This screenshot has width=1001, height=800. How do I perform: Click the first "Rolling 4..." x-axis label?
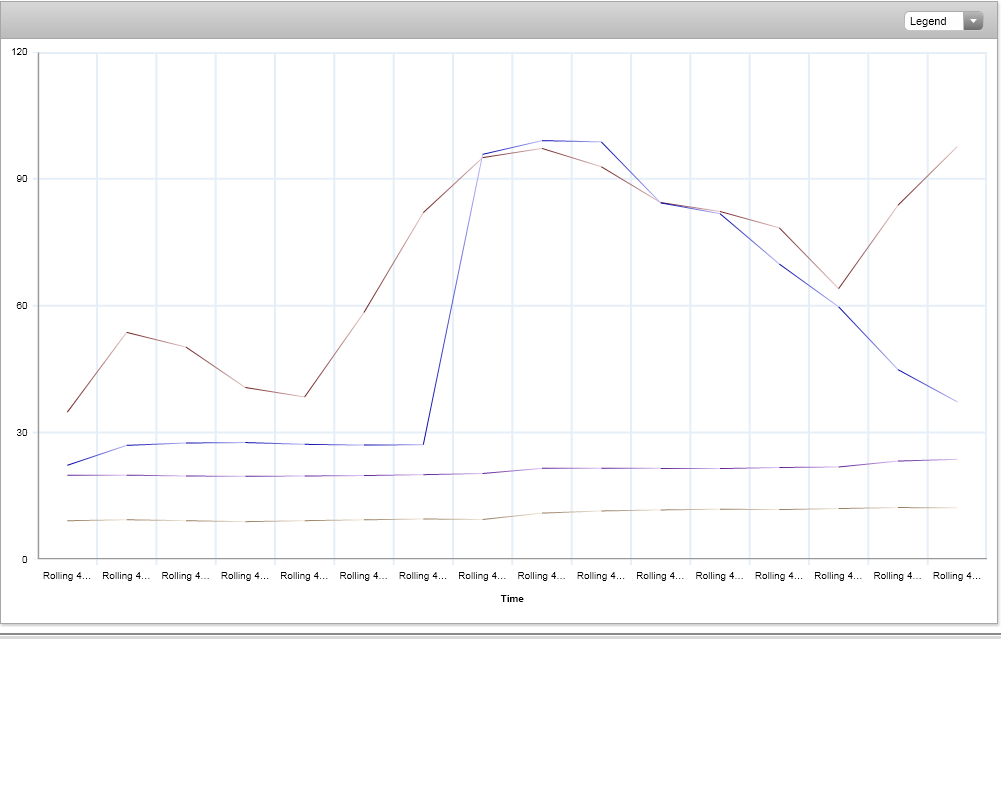click(67, 576)
